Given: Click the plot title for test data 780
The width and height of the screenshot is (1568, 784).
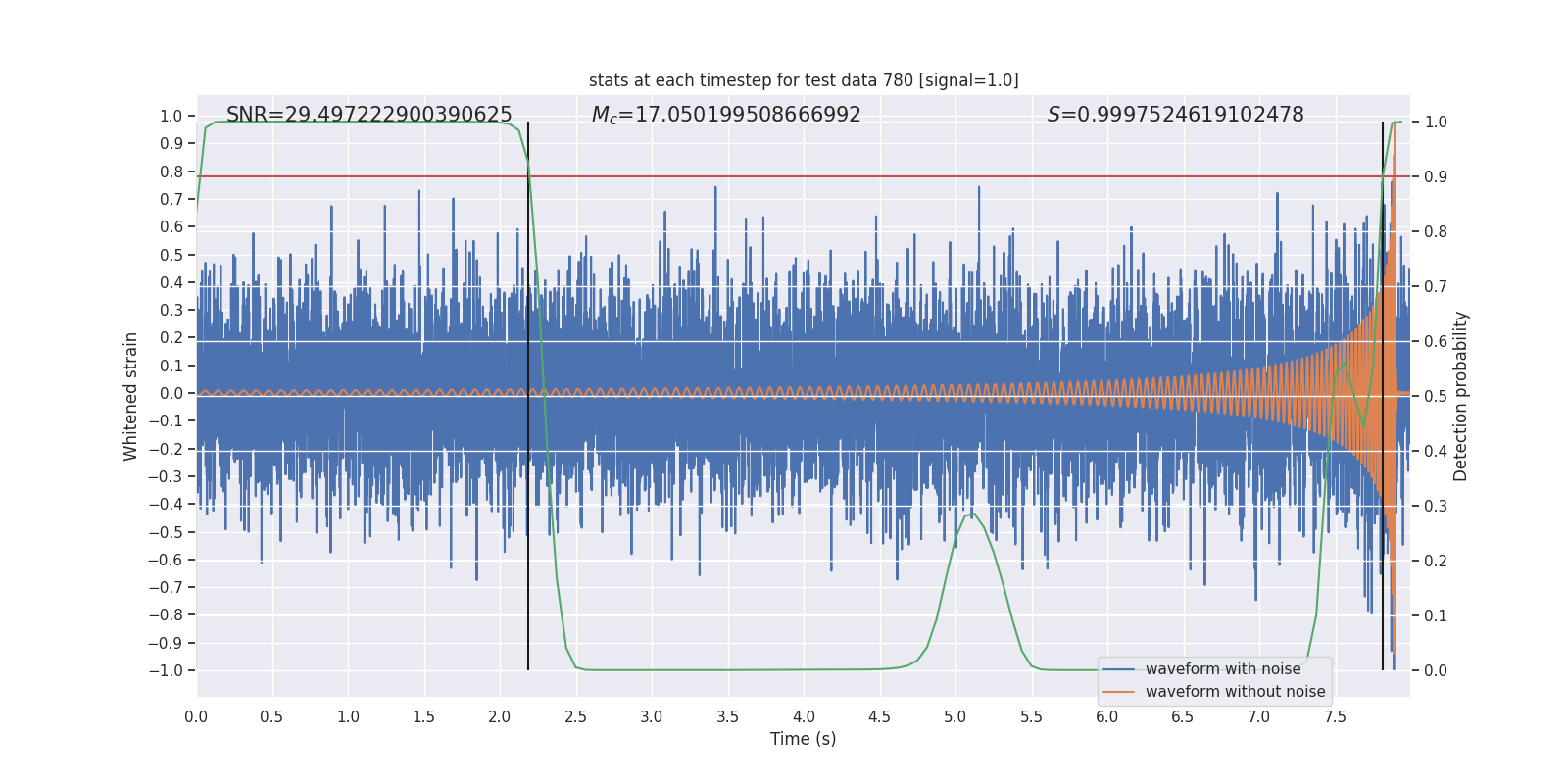Looking at the screenshot, I should pos(804,80).
